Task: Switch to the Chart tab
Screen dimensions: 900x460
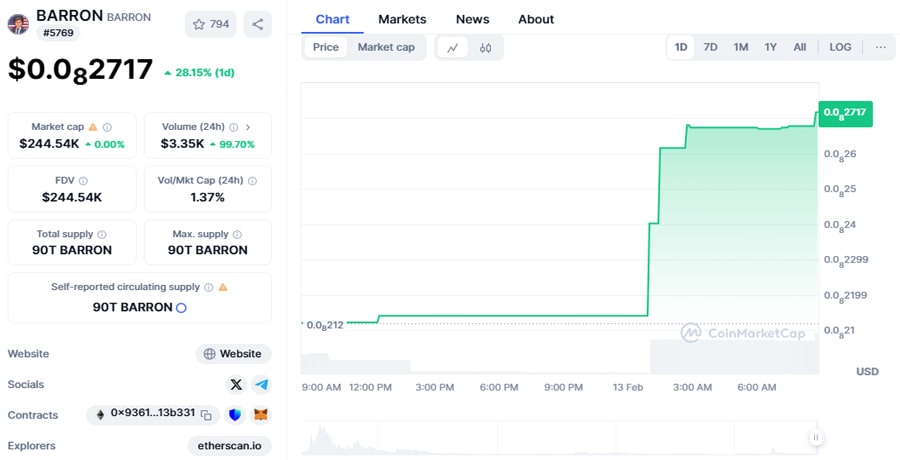Action: pos(332,20)
